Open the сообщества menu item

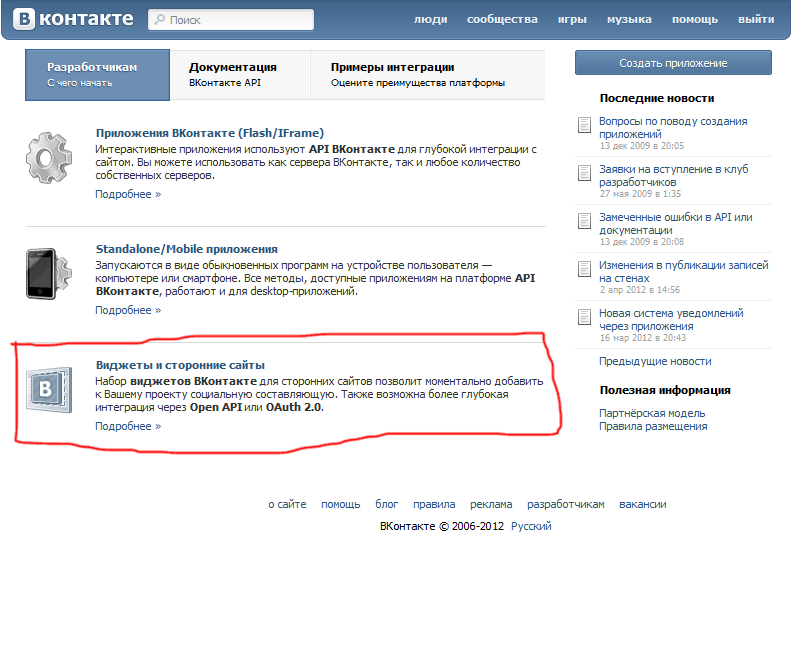pos(502,19)
